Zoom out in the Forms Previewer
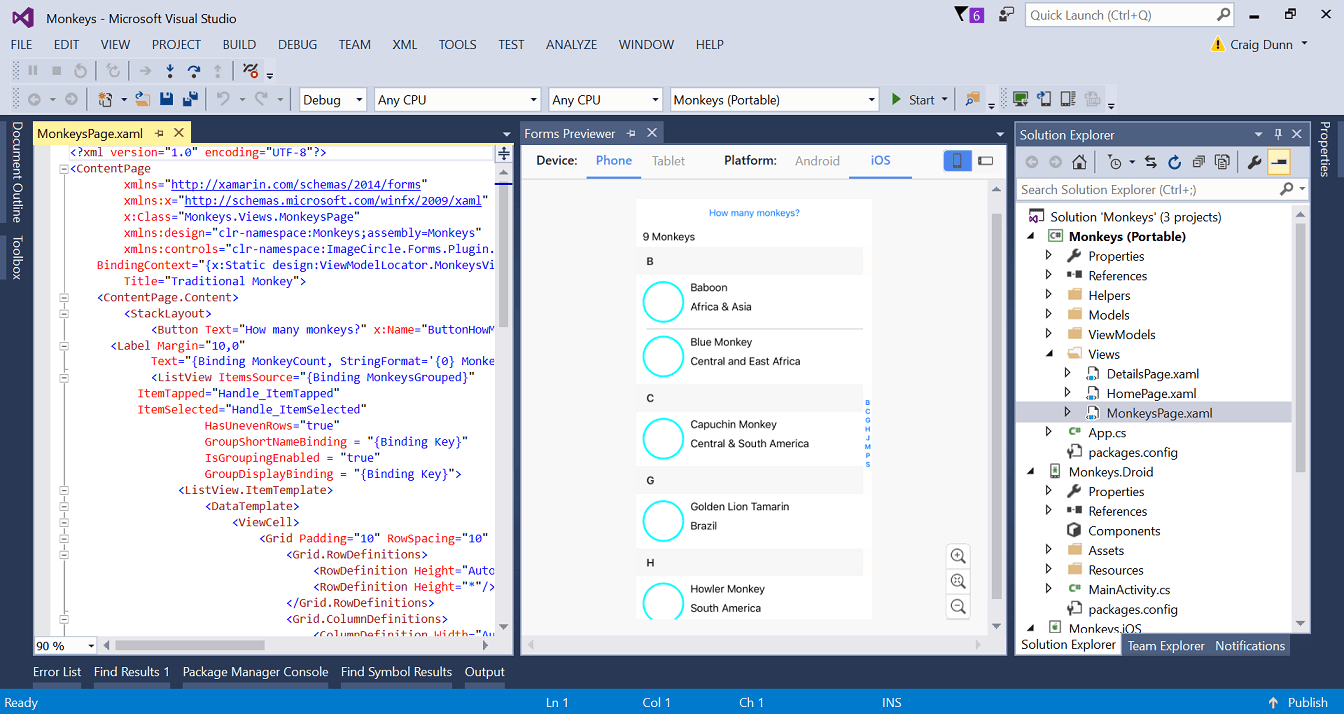The image size is (1344, 714). 958,606
